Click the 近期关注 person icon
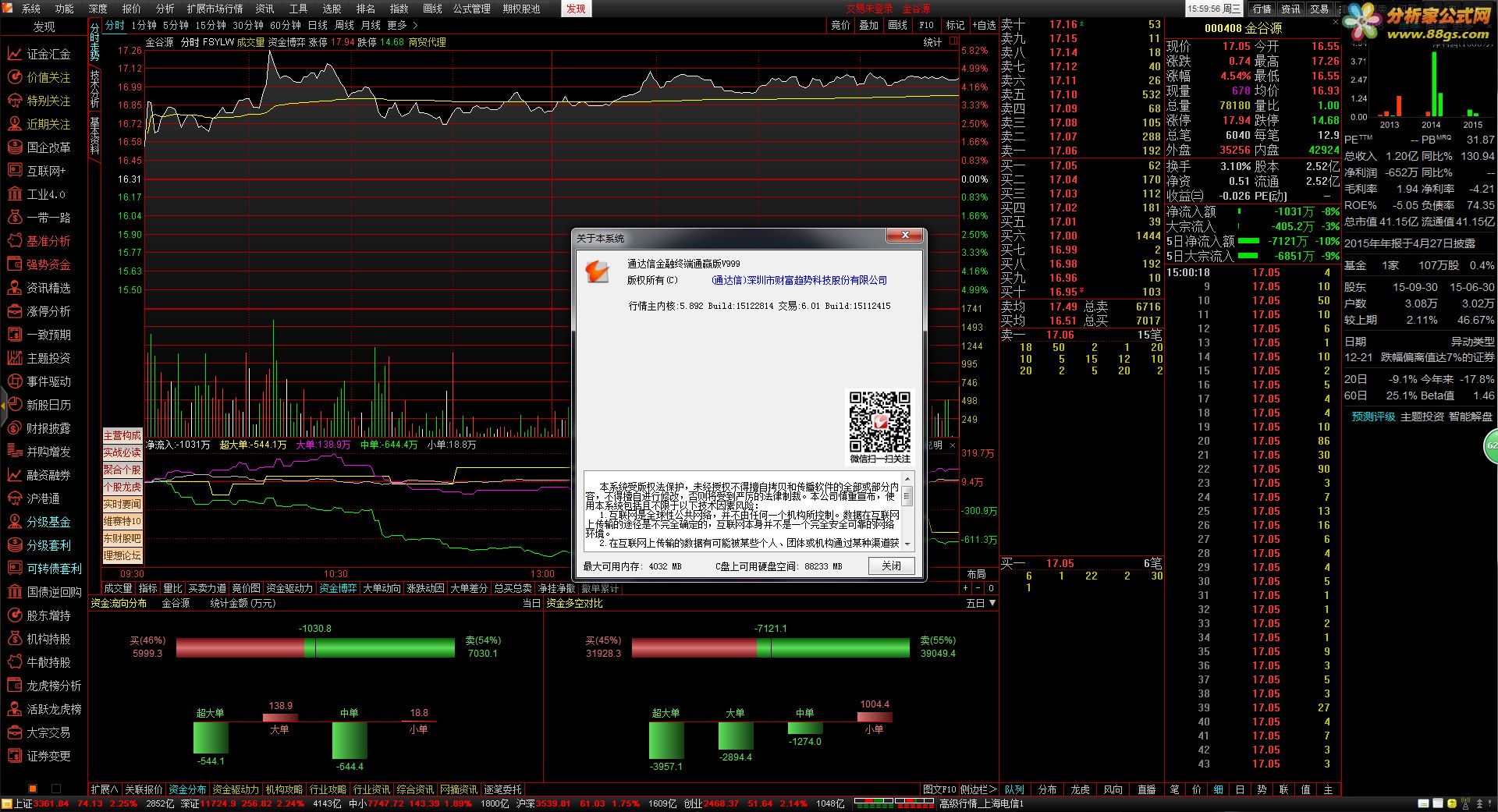The height and width of the screenshot is (812, 1498). (14, 124)
